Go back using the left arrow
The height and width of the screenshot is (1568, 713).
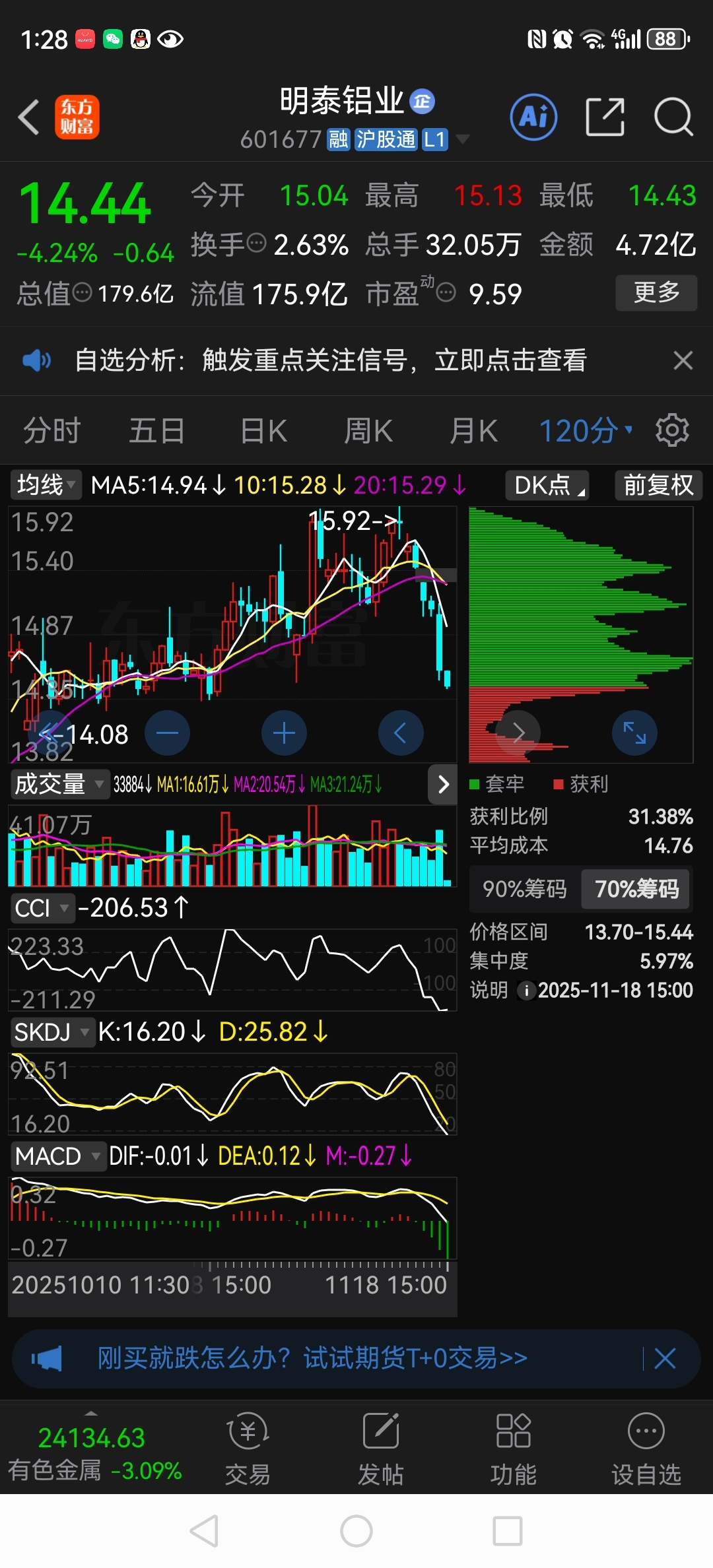(29, 117)
